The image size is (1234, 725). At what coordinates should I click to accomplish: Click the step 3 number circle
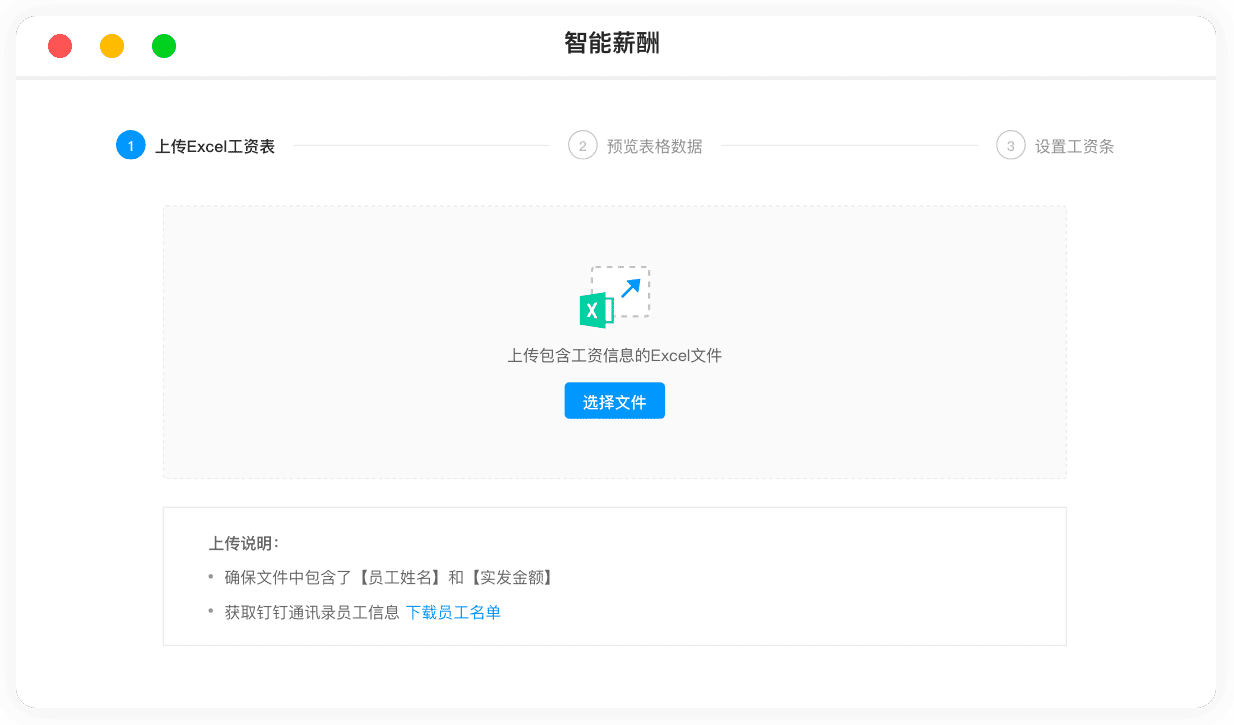click(x=1010, y=146)
